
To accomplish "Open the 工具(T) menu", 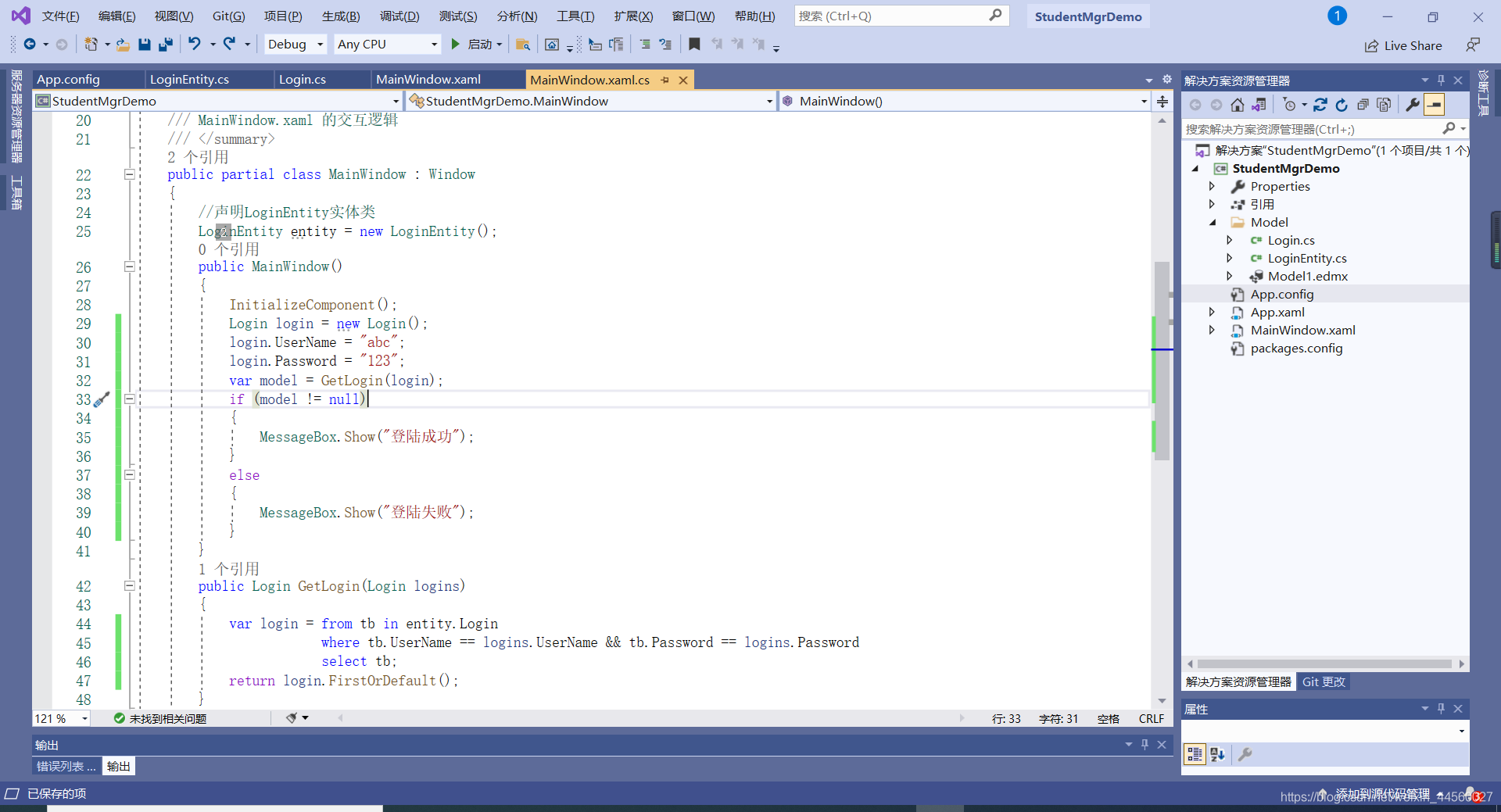I will coord(575,16).
